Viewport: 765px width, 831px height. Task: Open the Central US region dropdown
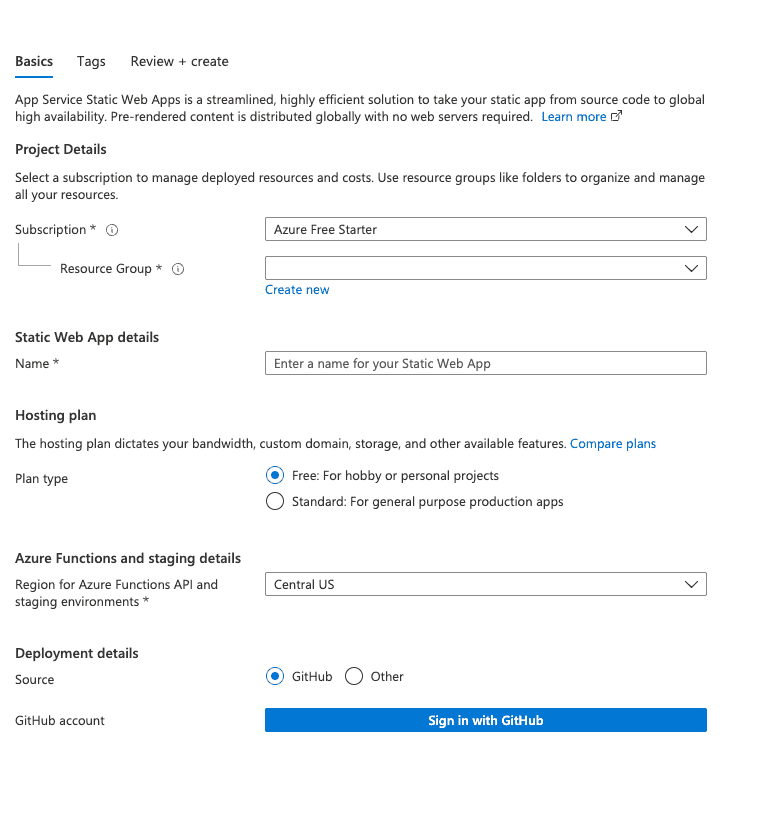point(486,584)
